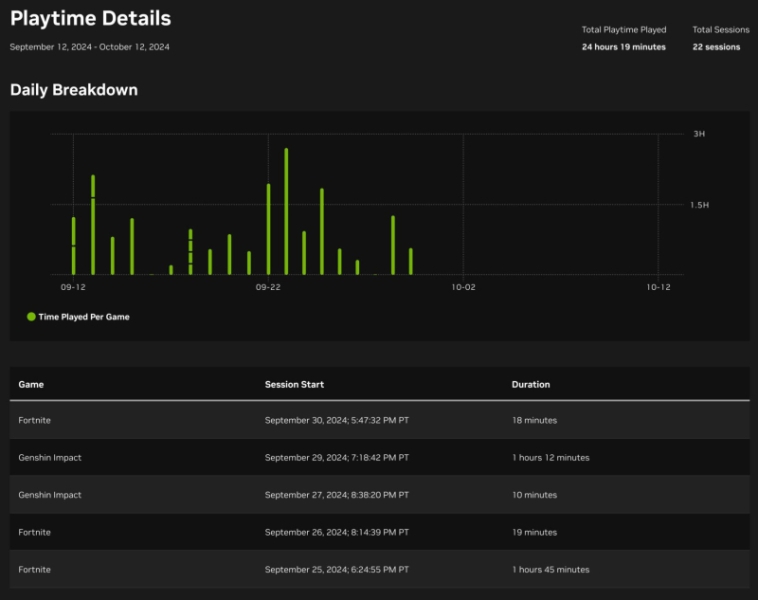This screenshot has width=758, height=600.
Task: Click the Total Playtime Played value
Action: click(623, 47)
